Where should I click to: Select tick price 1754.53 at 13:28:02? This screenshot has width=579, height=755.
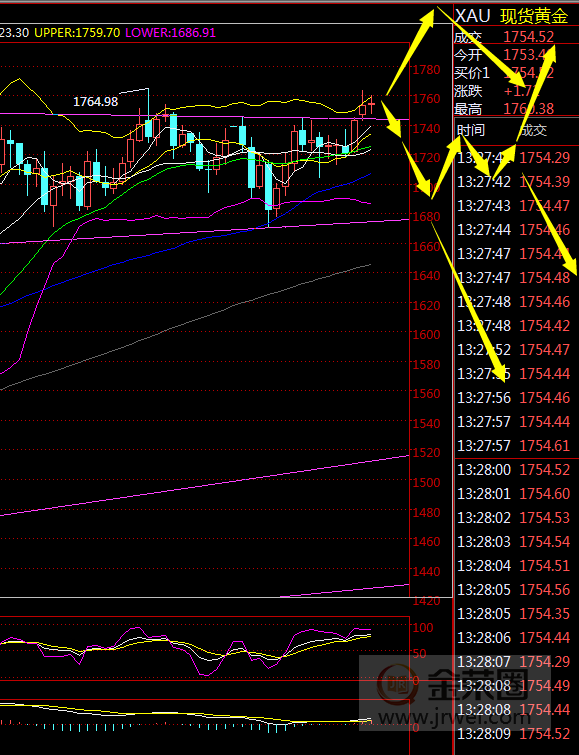pos(545,518)
